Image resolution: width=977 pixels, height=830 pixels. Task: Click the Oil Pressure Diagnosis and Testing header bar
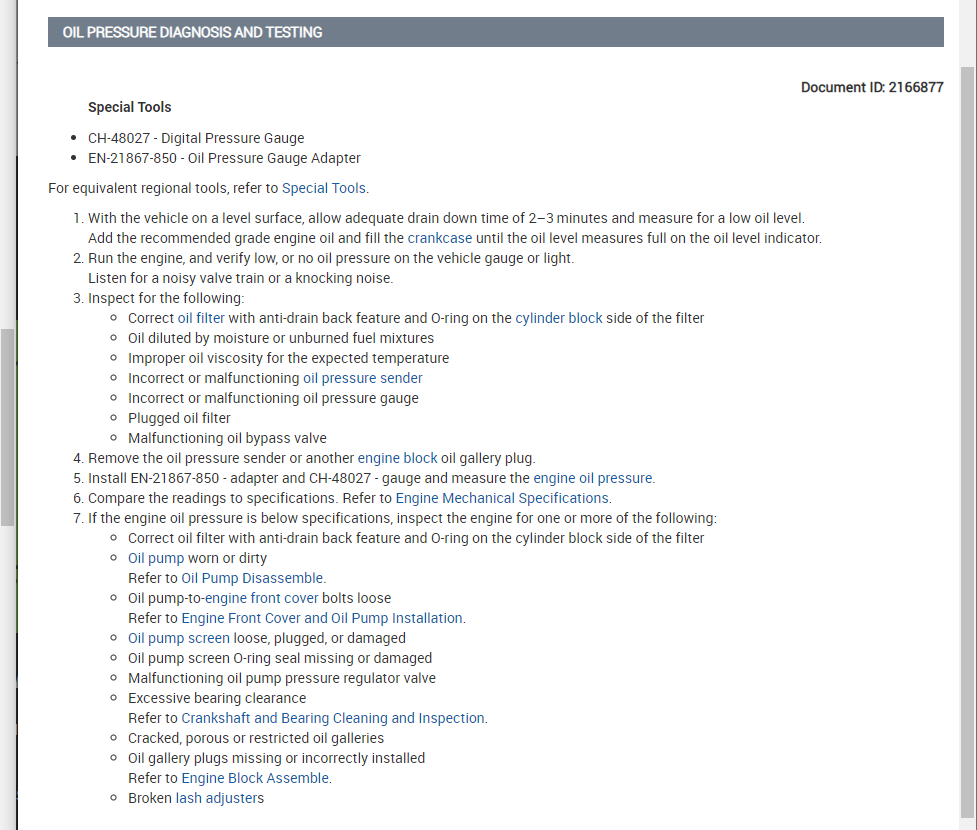[x=495, y=32]
